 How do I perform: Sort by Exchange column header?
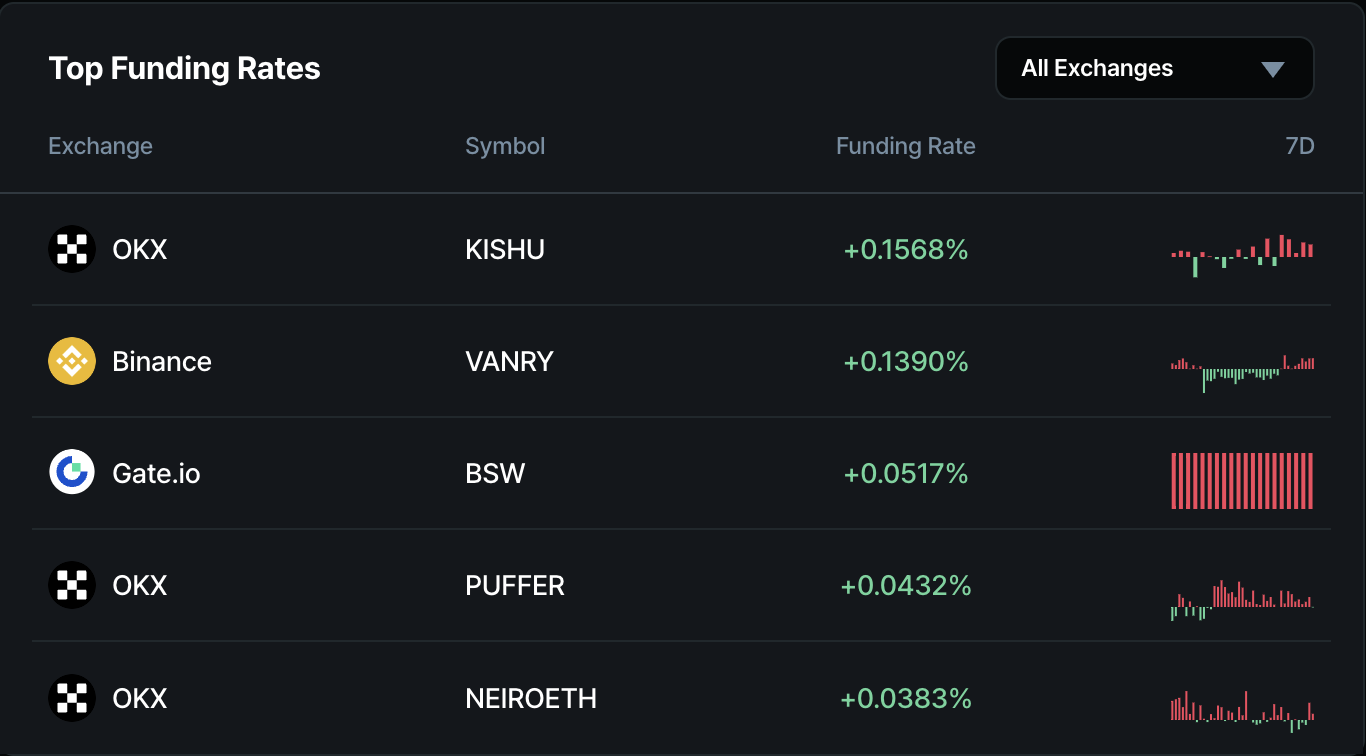[x=100, y=146]
